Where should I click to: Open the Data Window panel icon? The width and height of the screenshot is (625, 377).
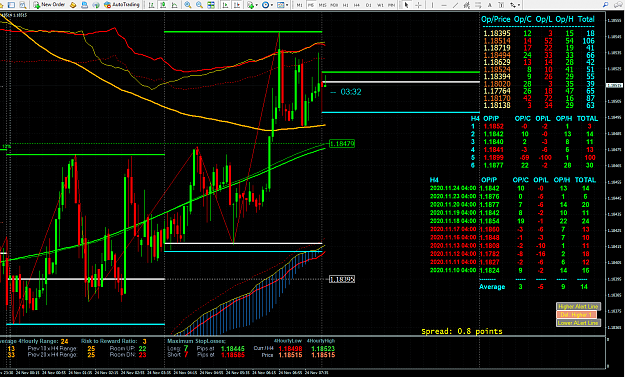coord(11,5)
